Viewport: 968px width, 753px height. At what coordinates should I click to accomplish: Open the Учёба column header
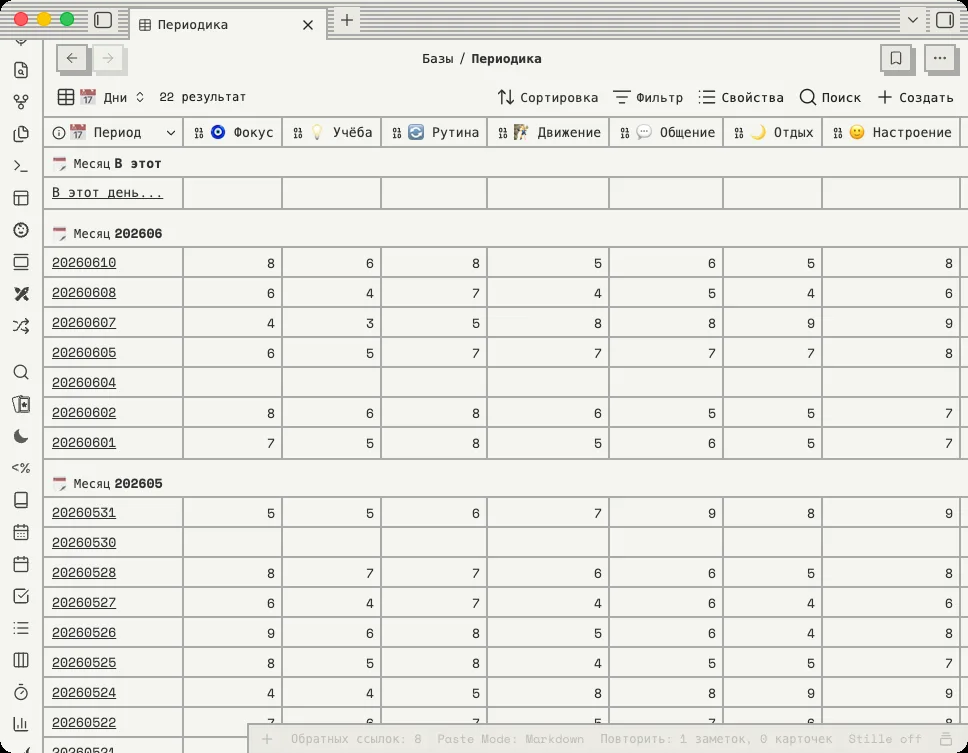click(332, 133)
